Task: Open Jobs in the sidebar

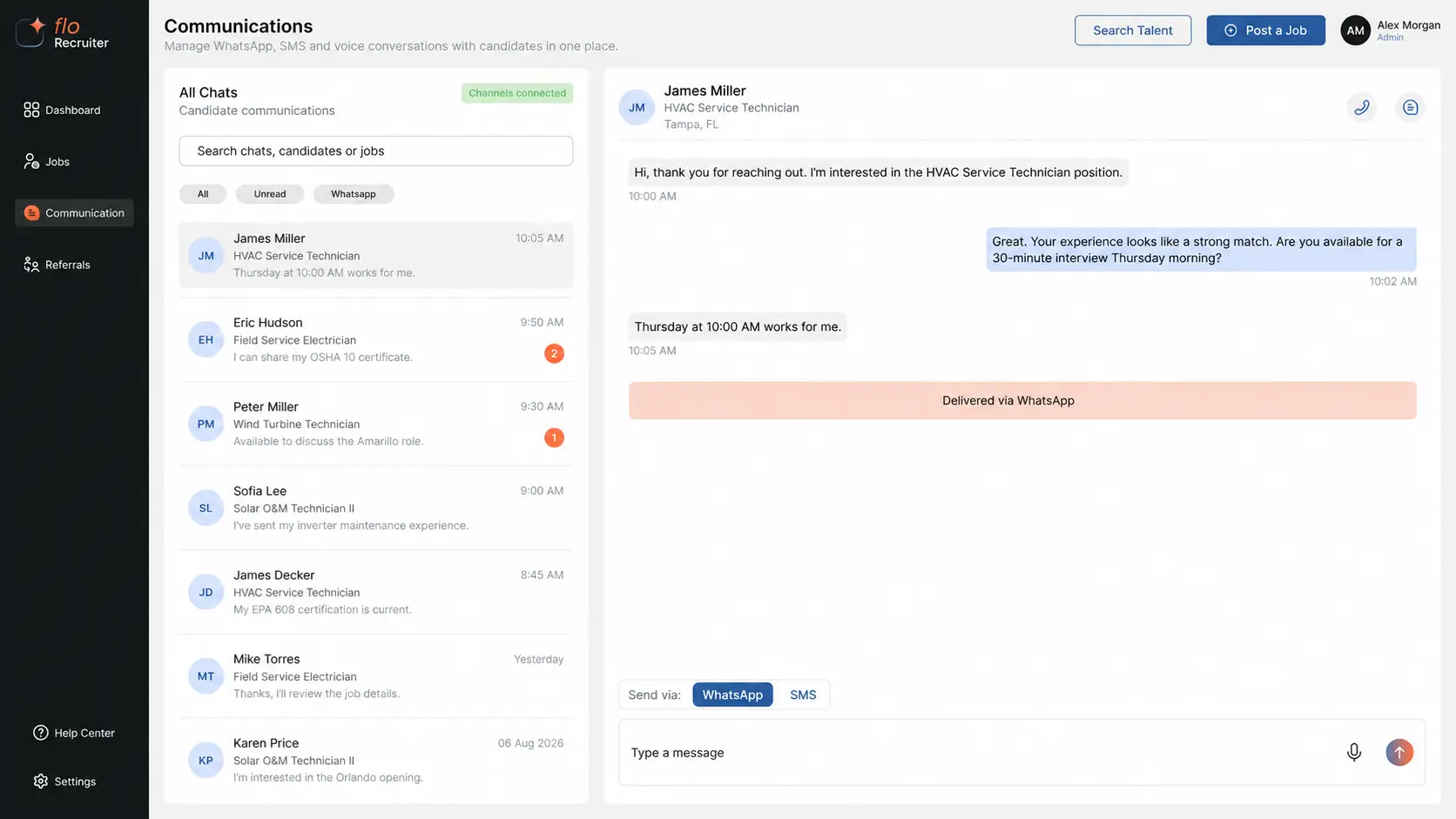Action: point(47,161)
